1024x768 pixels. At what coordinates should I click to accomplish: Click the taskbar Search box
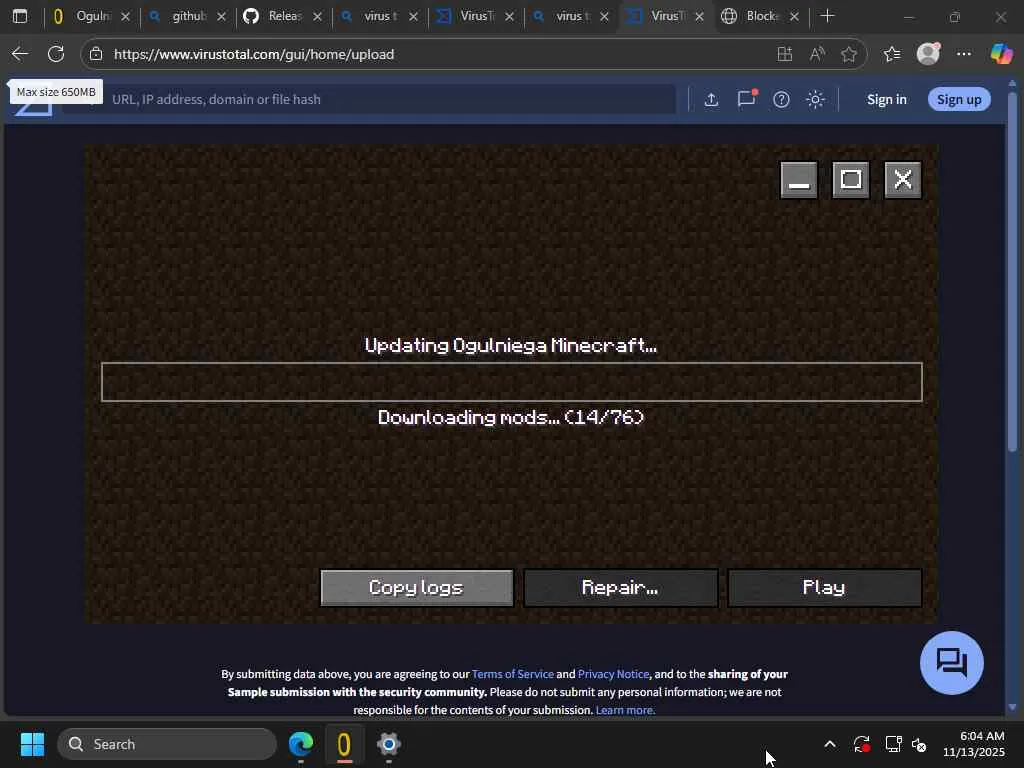point(167,744)
